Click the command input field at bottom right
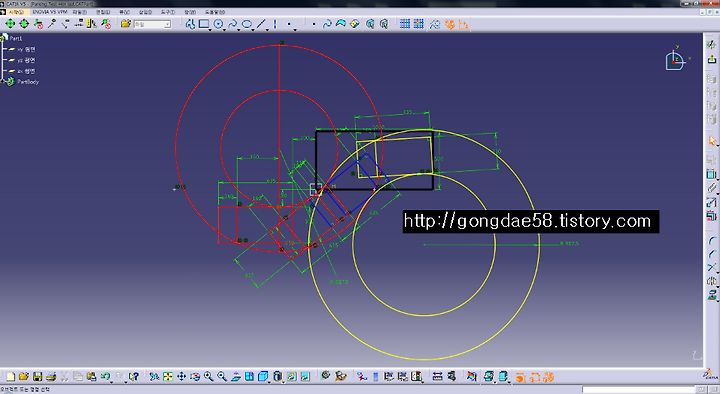This screenshot has height=394, width=720. (639, 389)
